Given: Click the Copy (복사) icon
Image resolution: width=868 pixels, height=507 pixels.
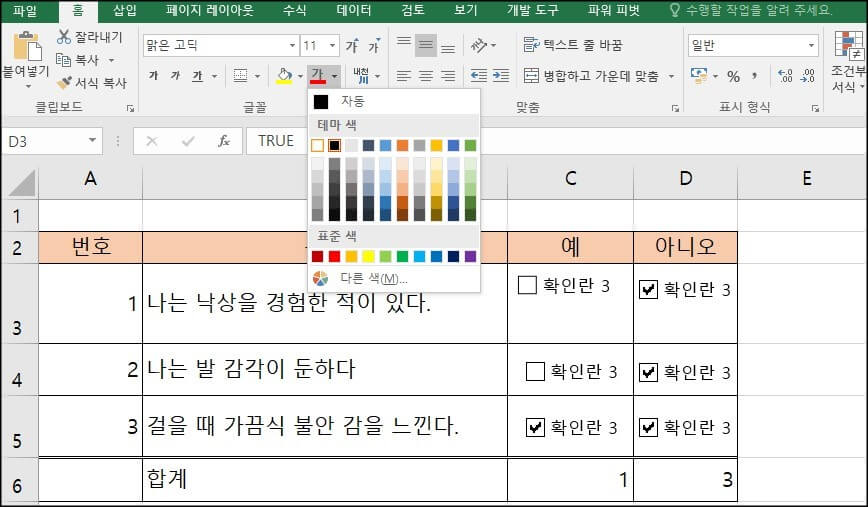Looking at the screenshot, I should click(64, 60).
